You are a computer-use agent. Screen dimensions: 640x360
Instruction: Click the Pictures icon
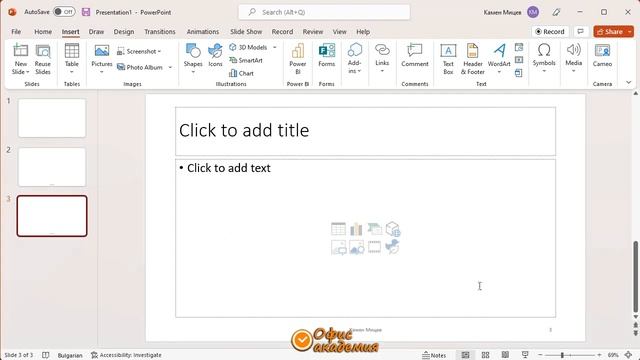(102, 51)
